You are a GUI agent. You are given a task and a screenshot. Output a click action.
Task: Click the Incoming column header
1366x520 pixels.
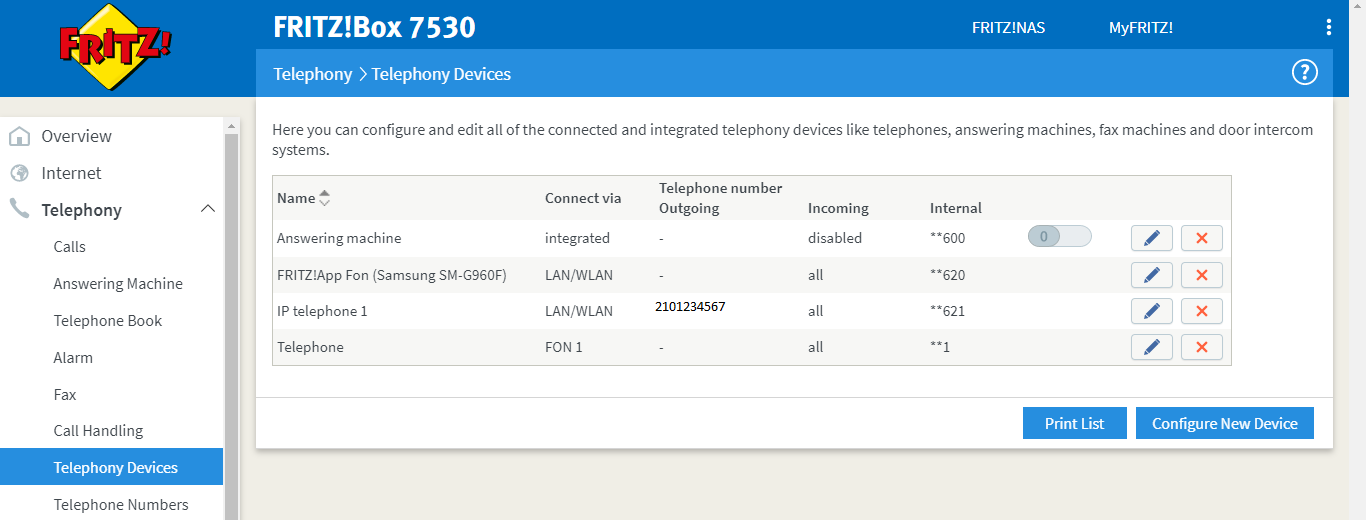tap(838, 208)
